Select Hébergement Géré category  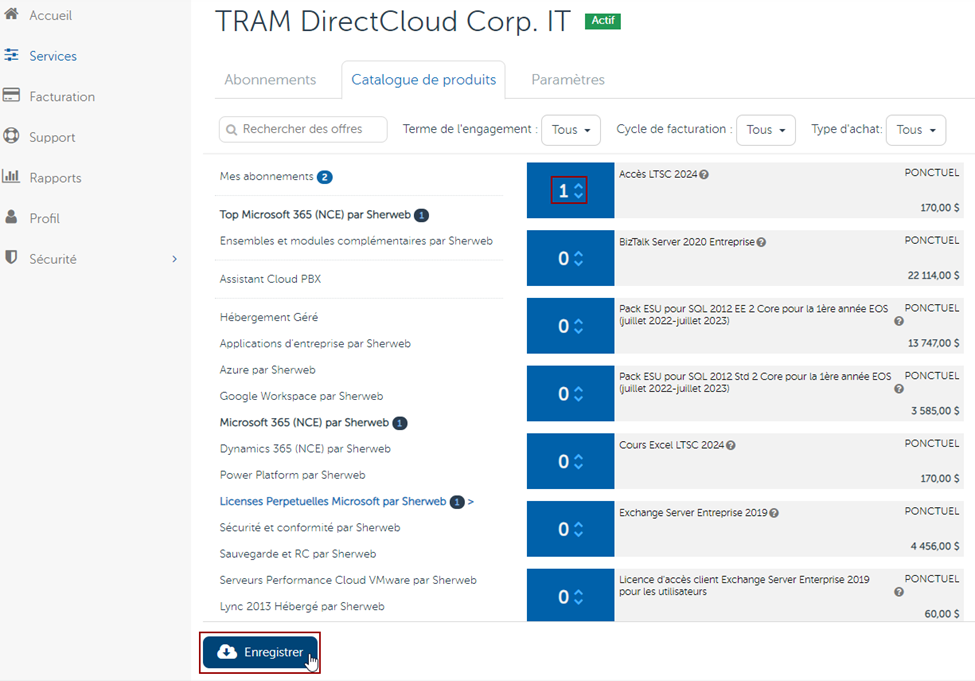click(x=269, y=317)
